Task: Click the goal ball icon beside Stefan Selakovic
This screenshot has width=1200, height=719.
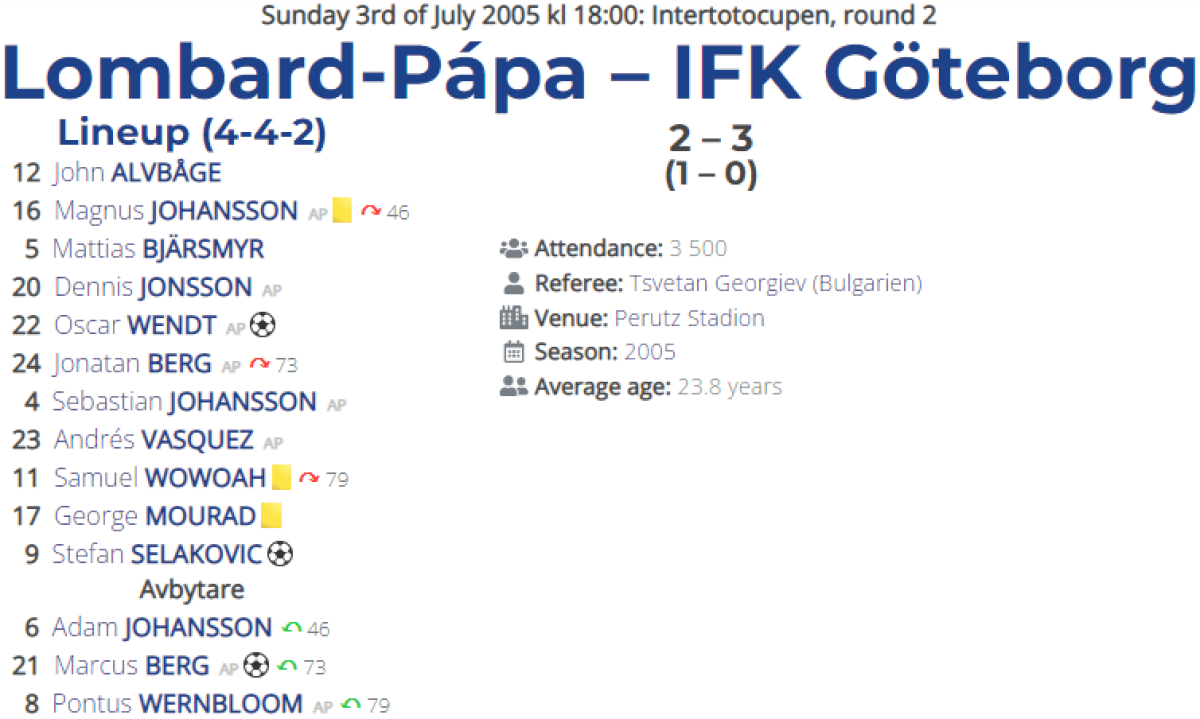Action: [x=281, y=554]
